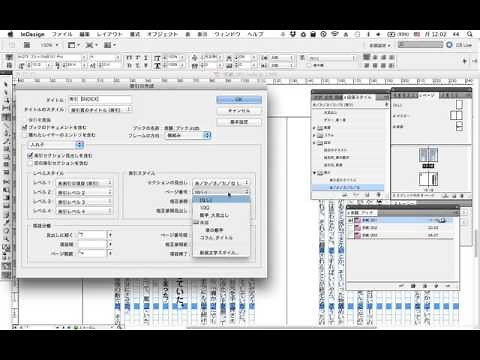Screen dimensions: 480x360
Task: Switch to Paragraph Formatting Controls icon
Action: pos(9,65)
